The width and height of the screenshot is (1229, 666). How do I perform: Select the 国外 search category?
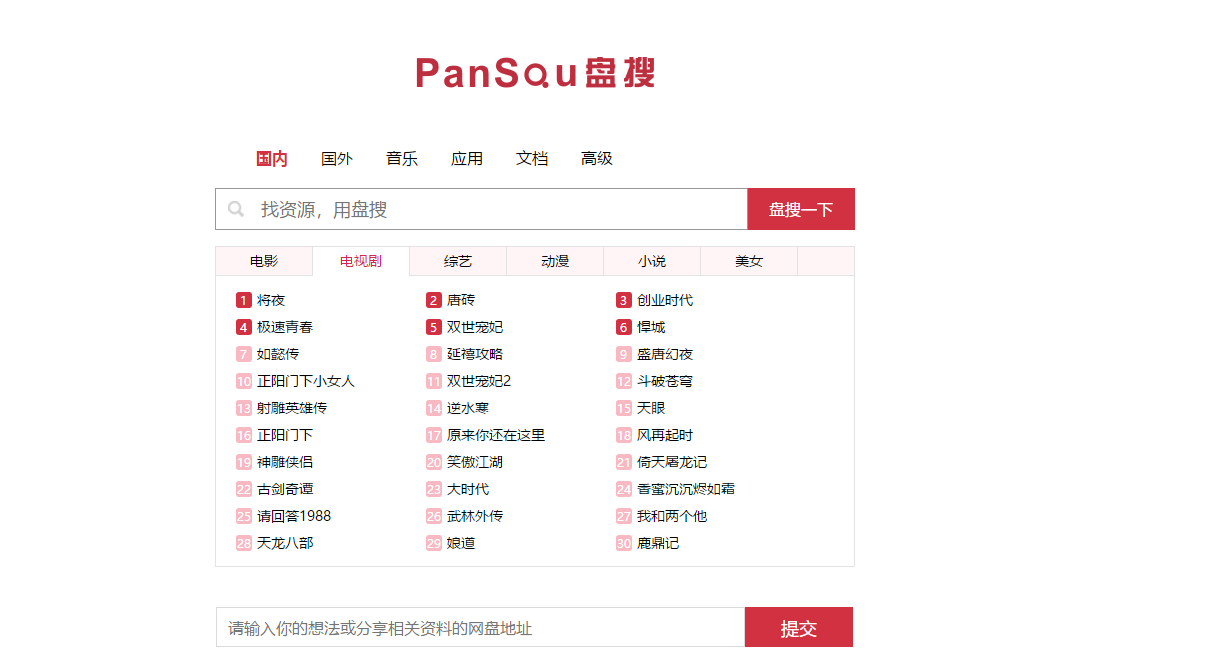[x=337, y=159]
